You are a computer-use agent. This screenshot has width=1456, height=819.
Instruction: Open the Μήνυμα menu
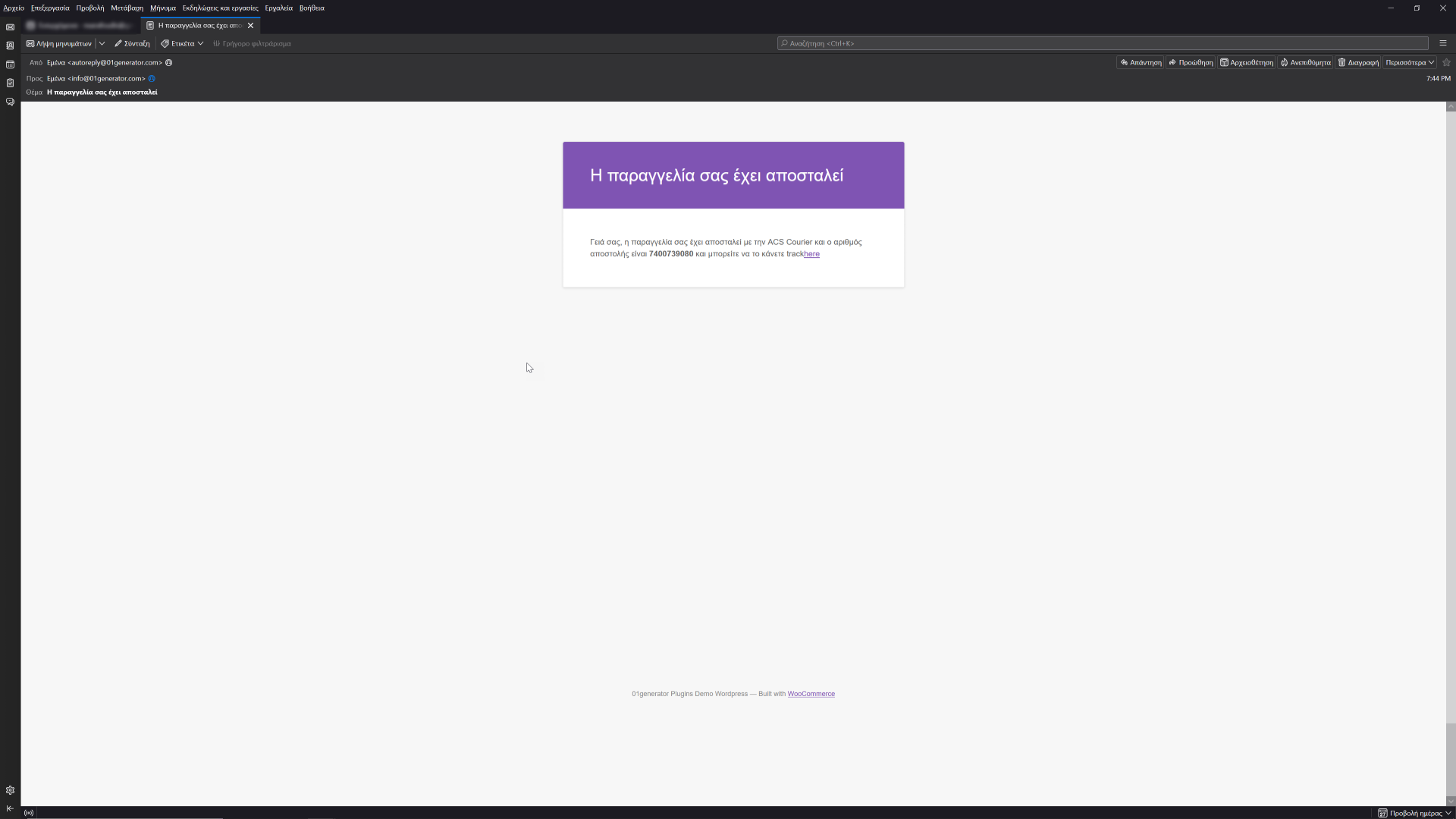click(162, 8)
